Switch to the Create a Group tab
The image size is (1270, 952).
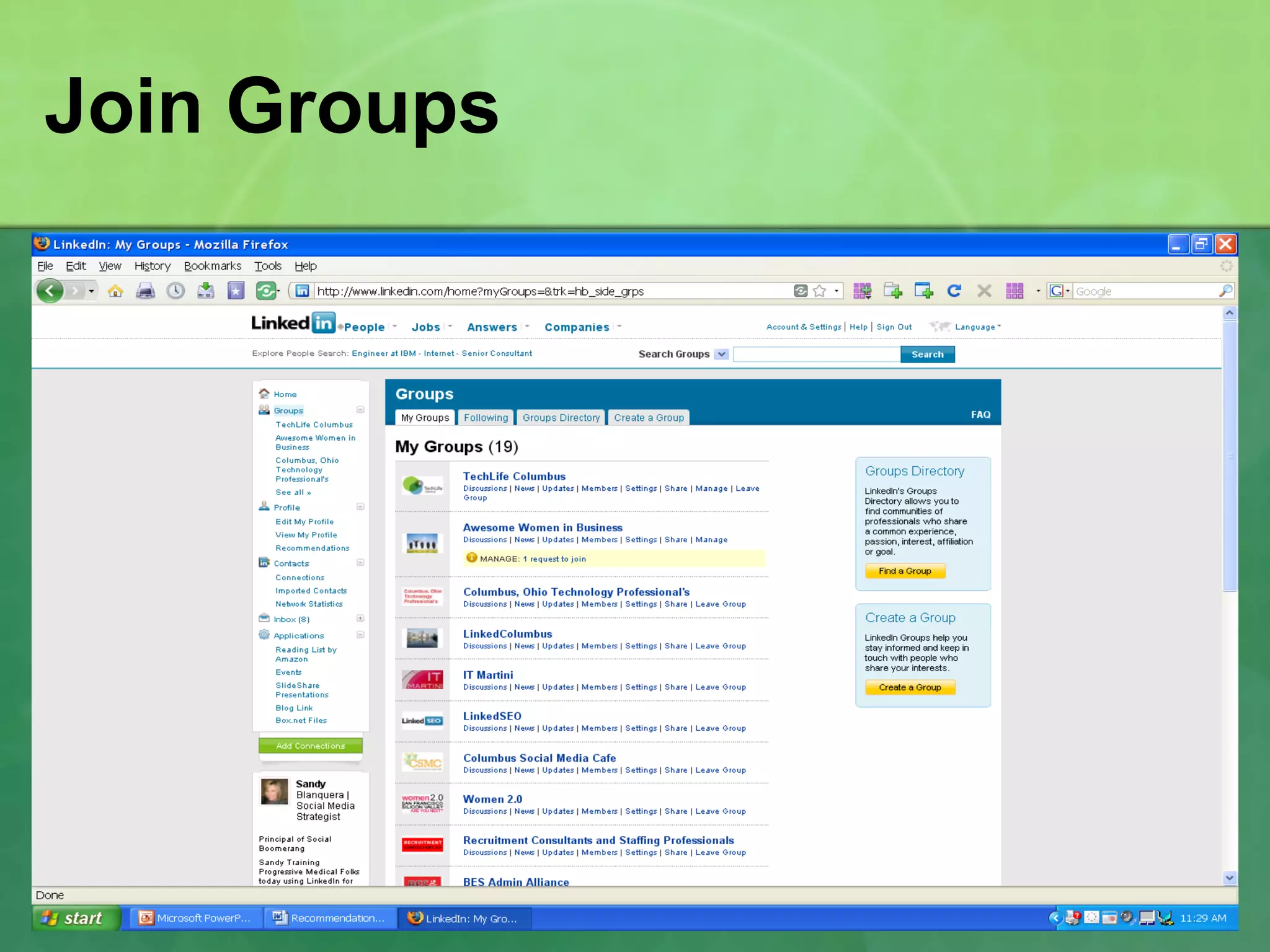[649, 417]
